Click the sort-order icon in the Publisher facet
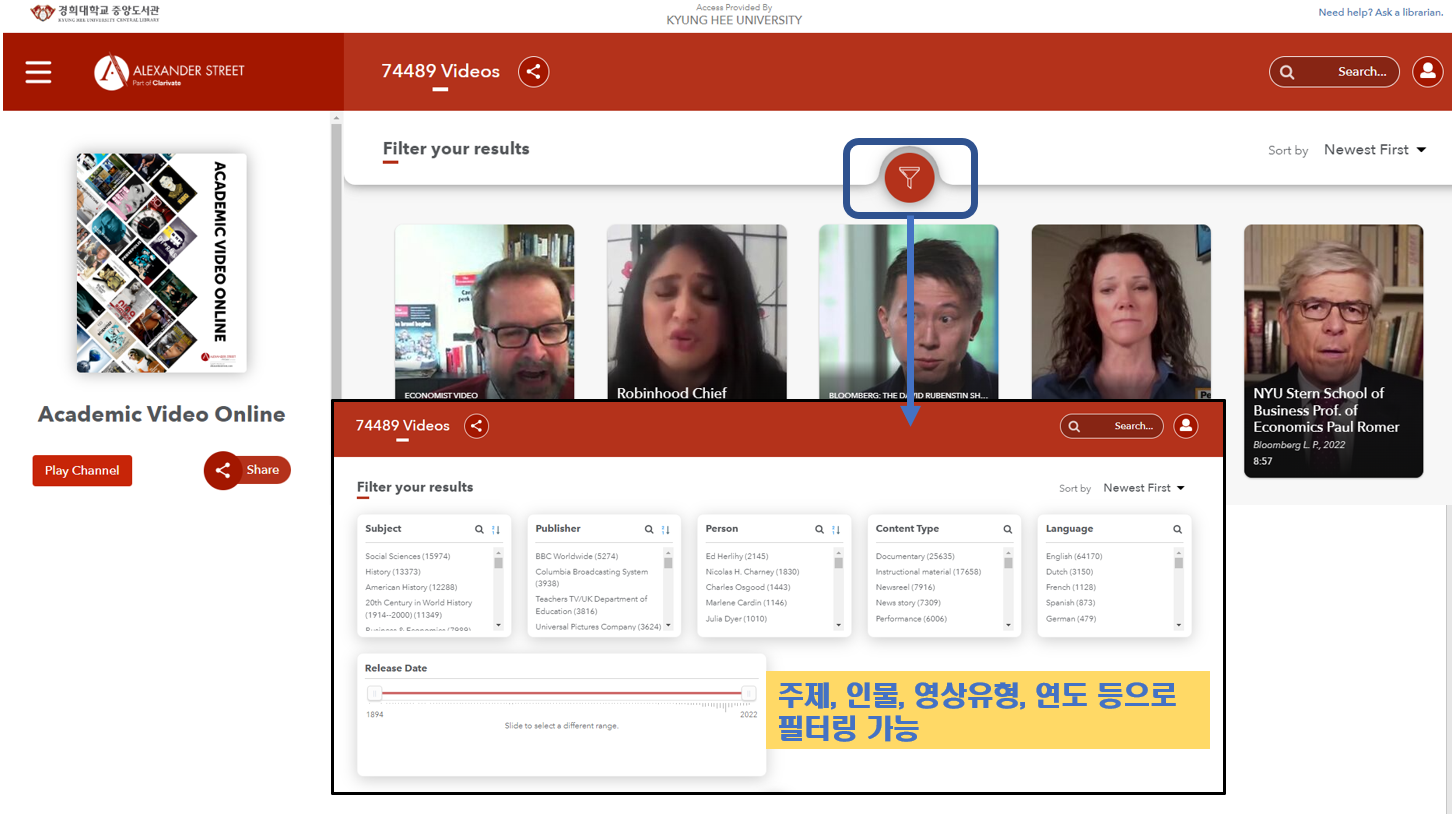1452x814 pixels. point(666,529)
